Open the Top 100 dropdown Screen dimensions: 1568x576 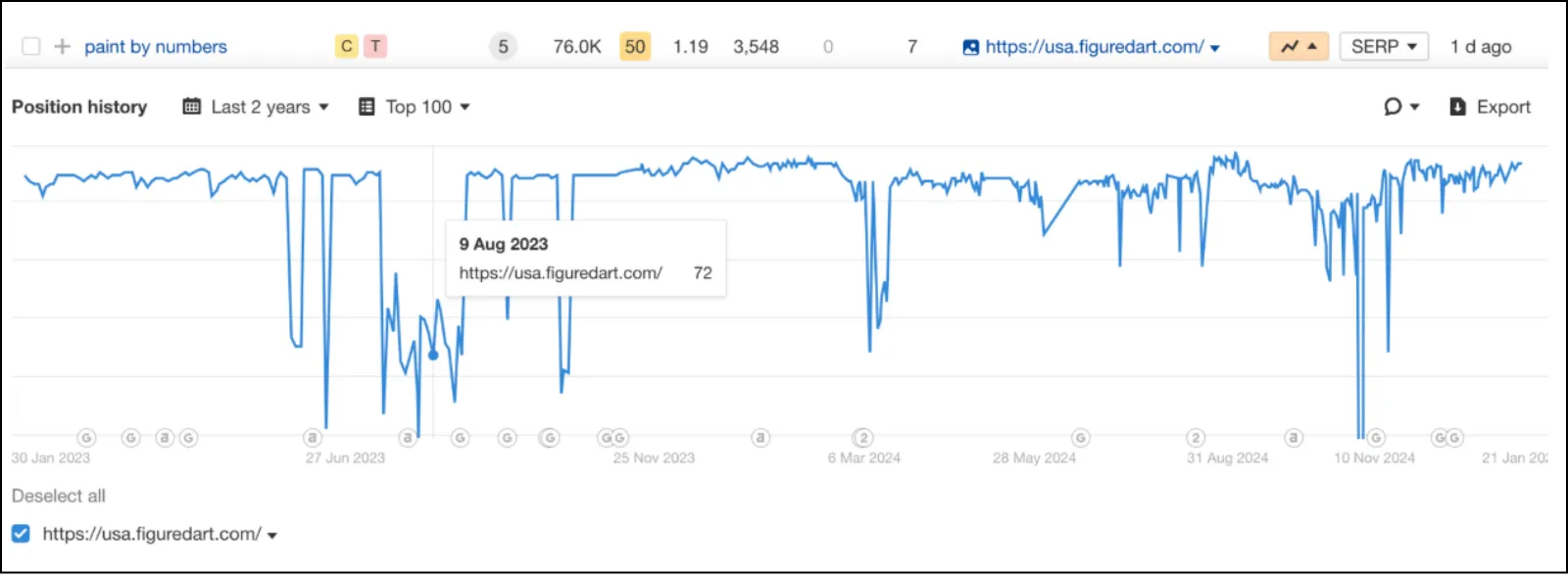415,107
